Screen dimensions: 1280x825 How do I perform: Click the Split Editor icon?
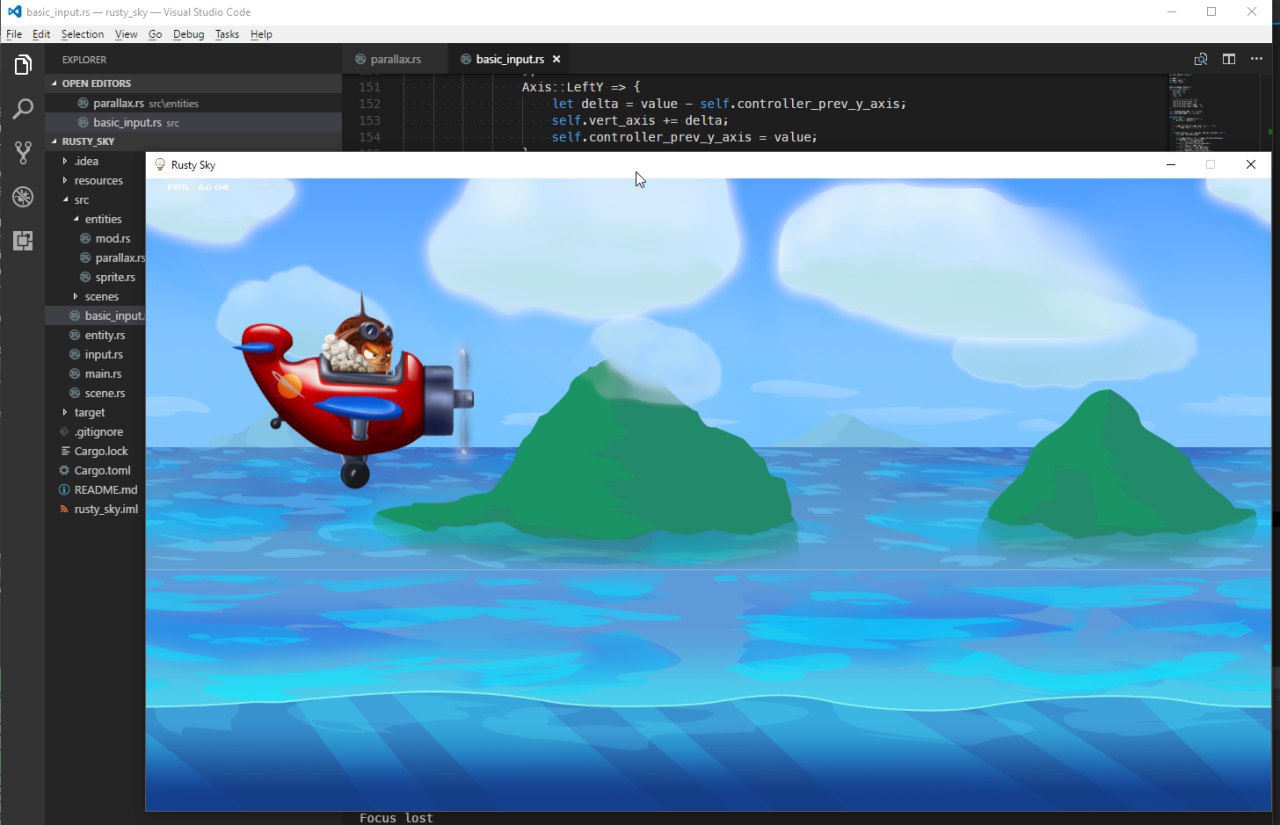1229,59
